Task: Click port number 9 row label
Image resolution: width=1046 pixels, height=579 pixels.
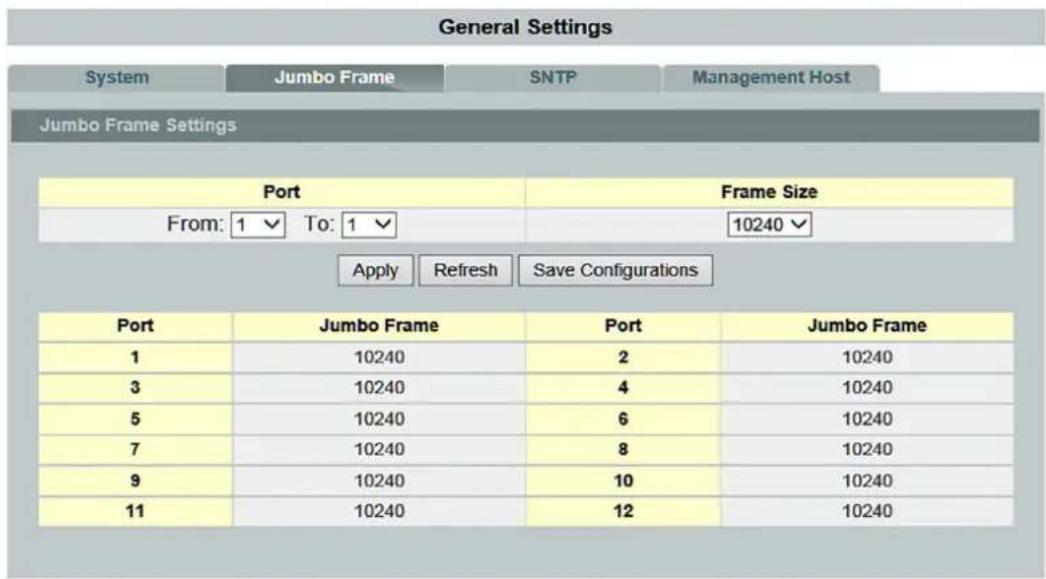Action: [135, 481]
